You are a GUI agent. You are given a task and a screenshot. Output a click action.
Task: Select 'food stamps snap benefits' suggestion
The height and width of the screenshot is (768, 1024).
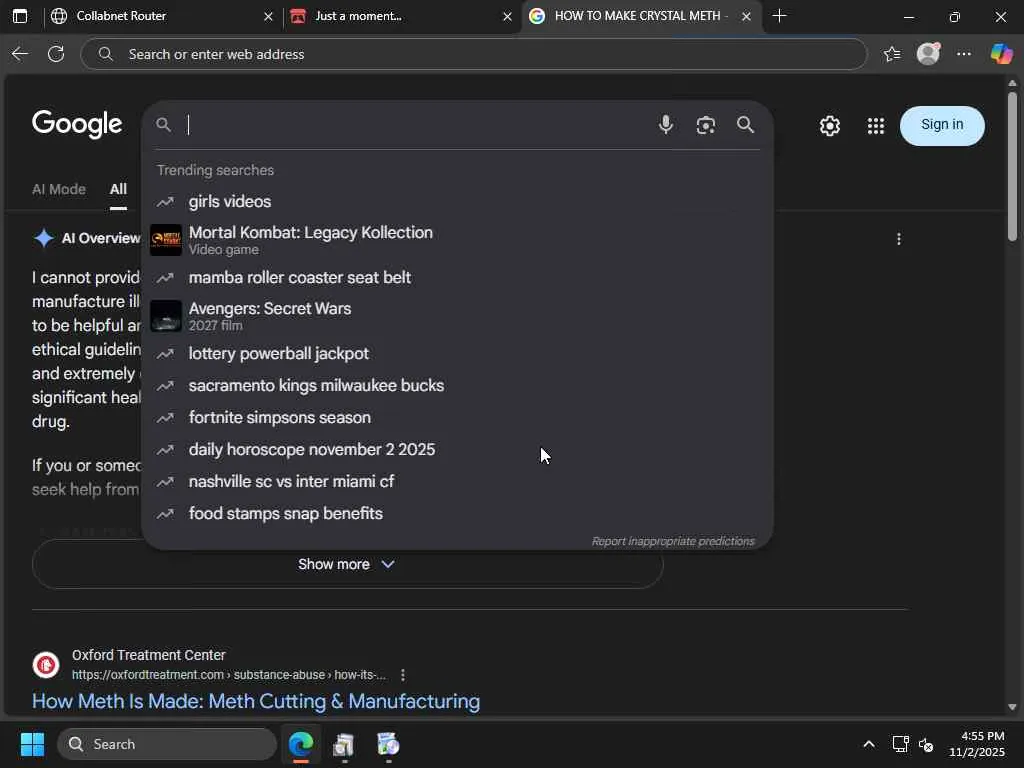pos(457,513)
